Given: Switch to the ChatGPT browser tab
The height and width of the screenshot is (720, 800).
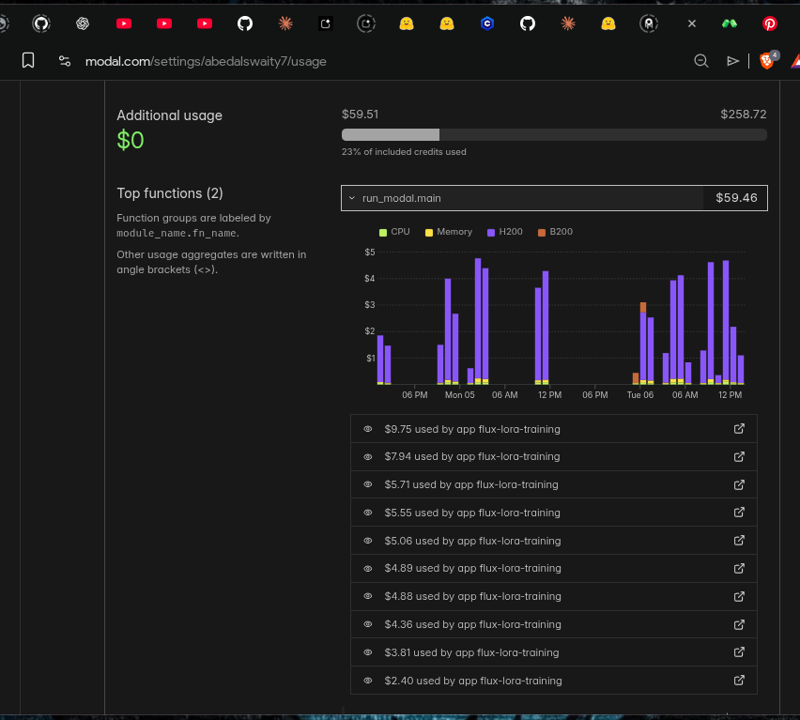Looking at the screenshot, I should (83, 23).
